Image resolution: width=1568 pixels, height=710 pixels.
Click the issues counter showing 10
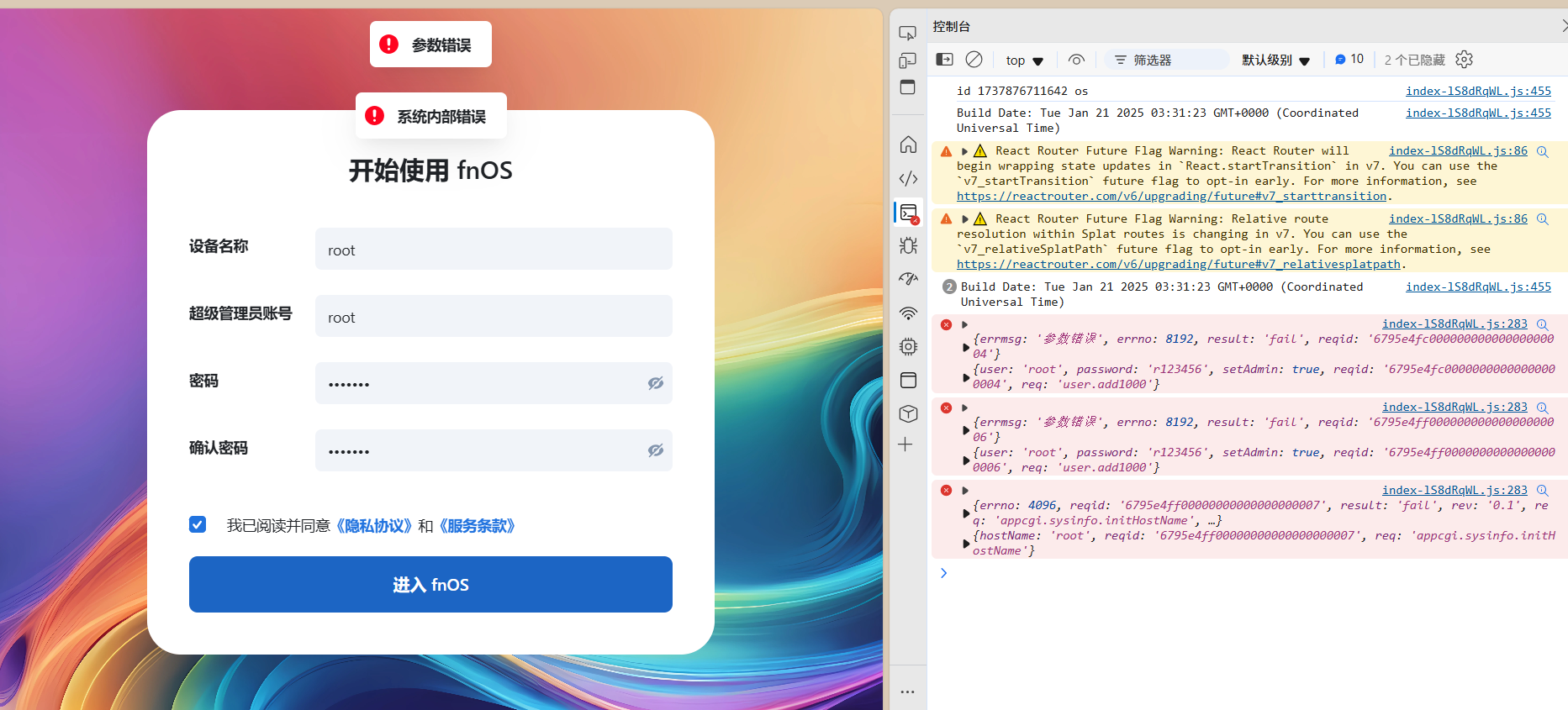[1349, 60]
